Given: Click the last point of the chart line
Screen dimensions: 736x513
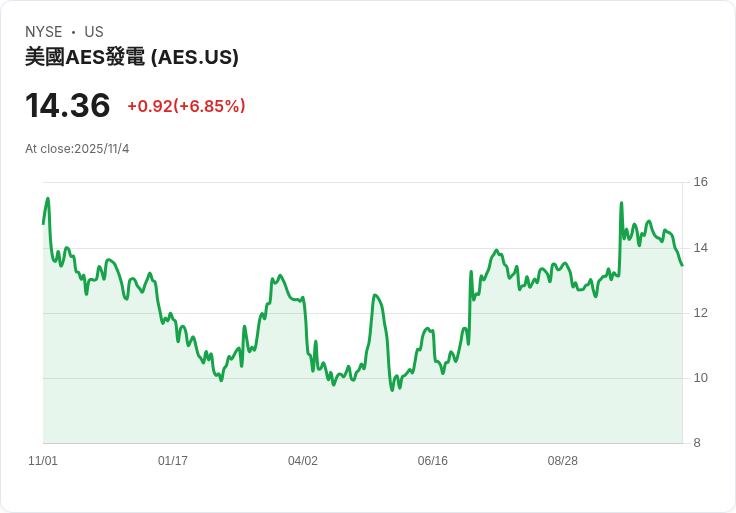Looking at the screenshot, I should 682,266.
